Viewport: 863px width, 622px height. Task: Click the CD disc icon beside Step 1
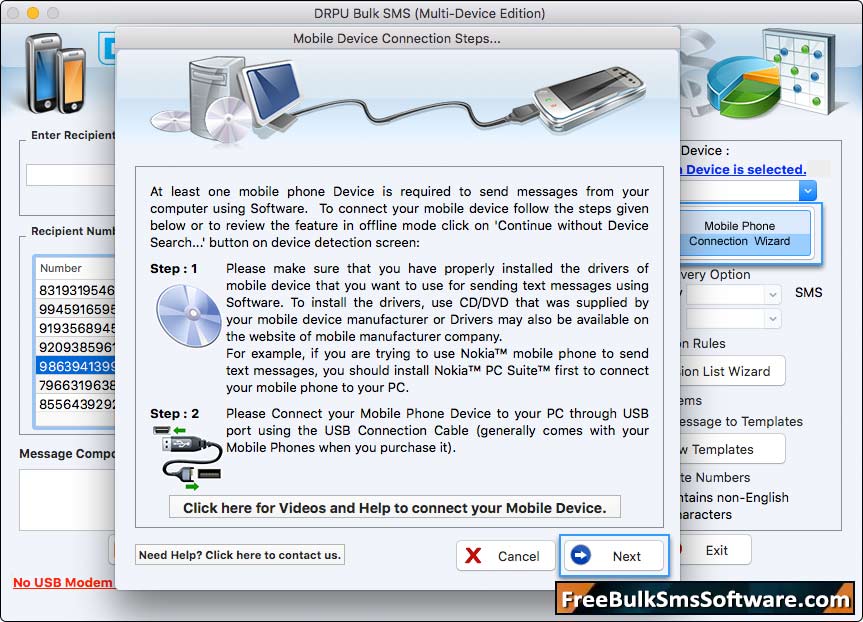(x=188, y=316)
